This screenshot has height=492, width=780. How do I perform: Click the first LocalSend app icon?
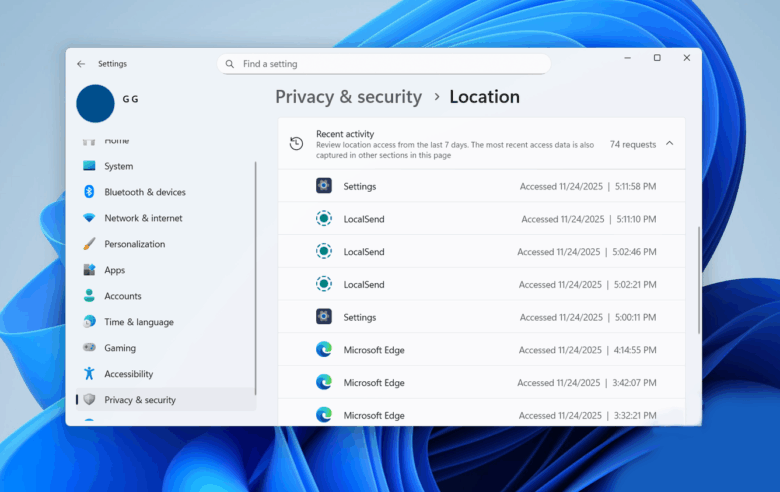tap(324, 219)
